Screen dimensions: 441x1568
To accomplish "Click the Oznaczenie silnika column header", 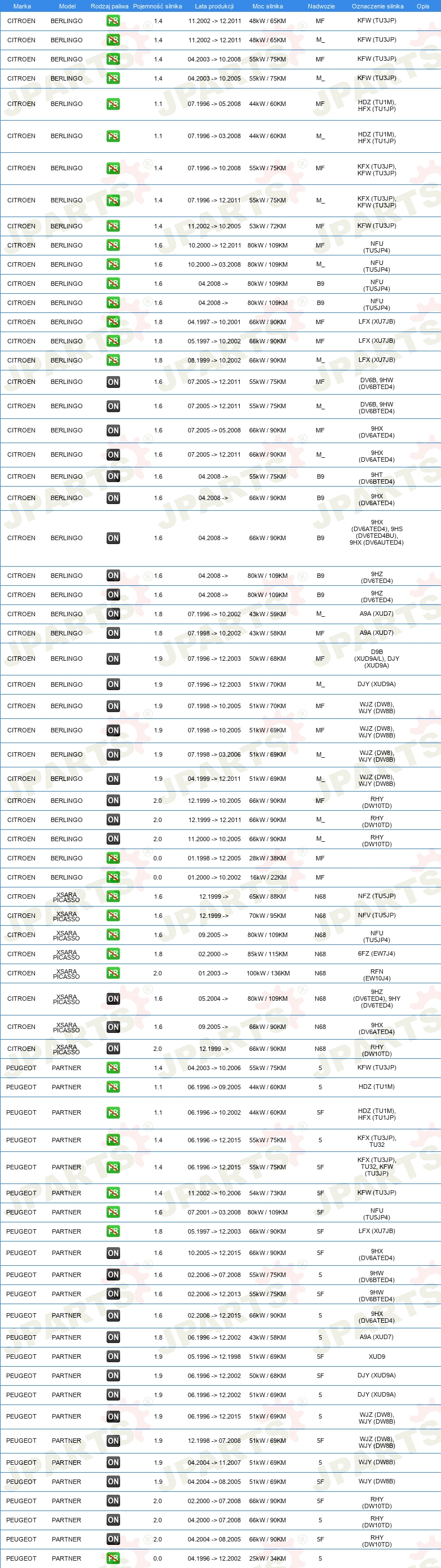I will tap(378, 6).
